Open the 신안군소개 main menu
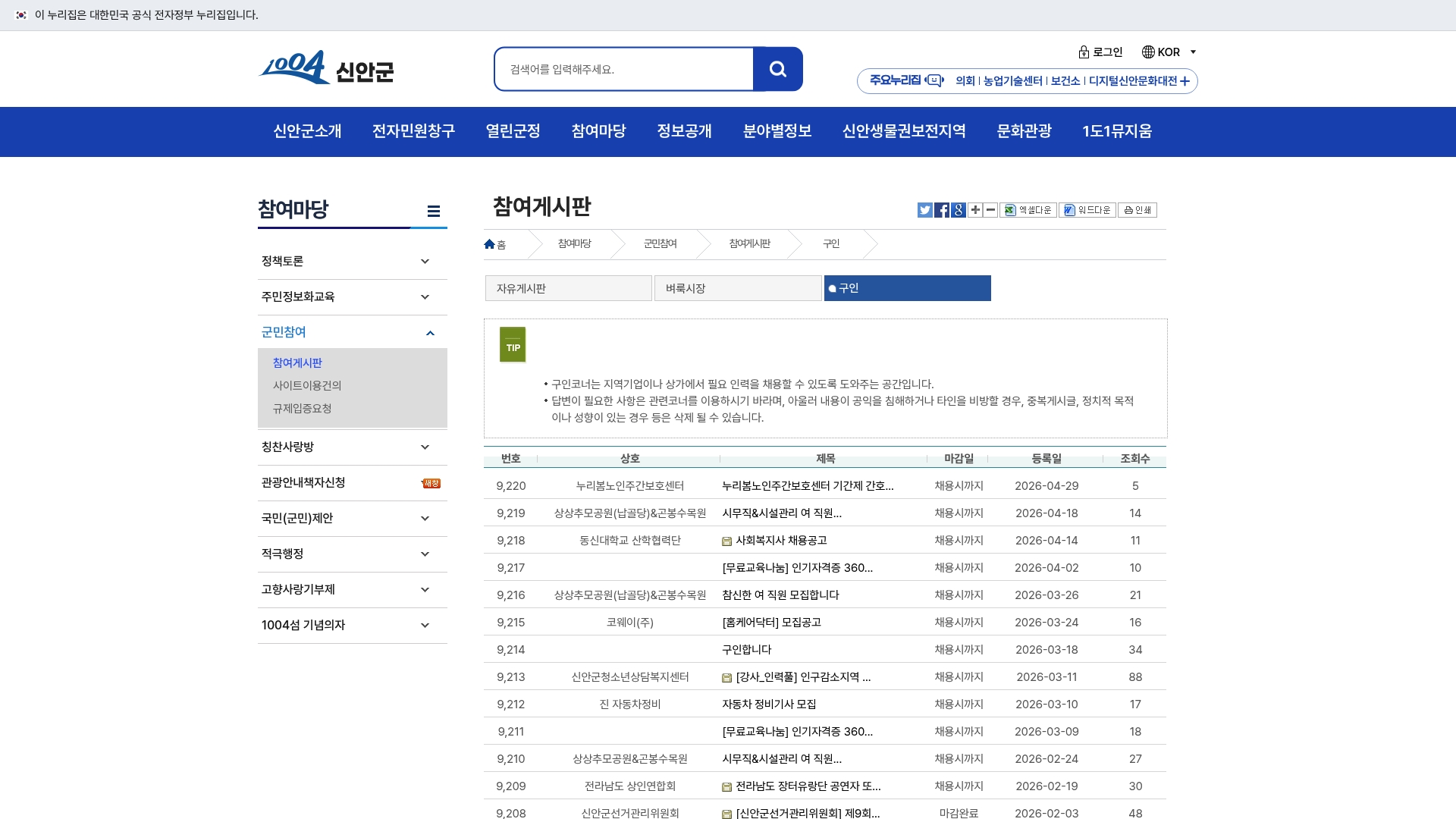 pyautogui.click(x=307, y=131)
